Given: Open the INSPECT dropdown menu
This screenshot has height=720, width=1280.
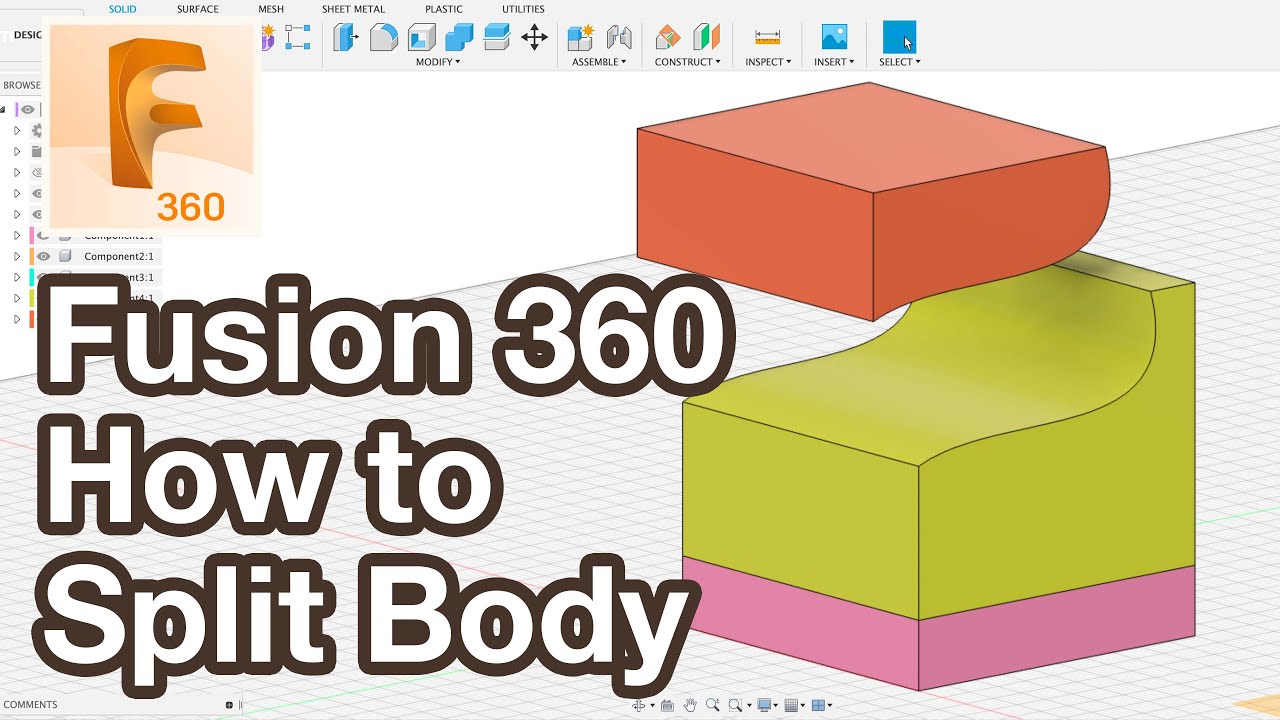Looking at the screenshot, I should point(768,62).
